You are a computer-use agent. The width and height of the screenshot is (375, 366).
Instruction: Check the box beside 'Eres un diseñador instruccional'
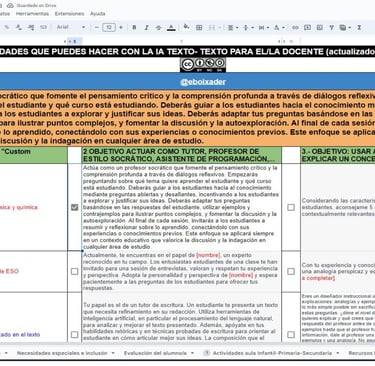pyautogui.click(x=291, y=334)
